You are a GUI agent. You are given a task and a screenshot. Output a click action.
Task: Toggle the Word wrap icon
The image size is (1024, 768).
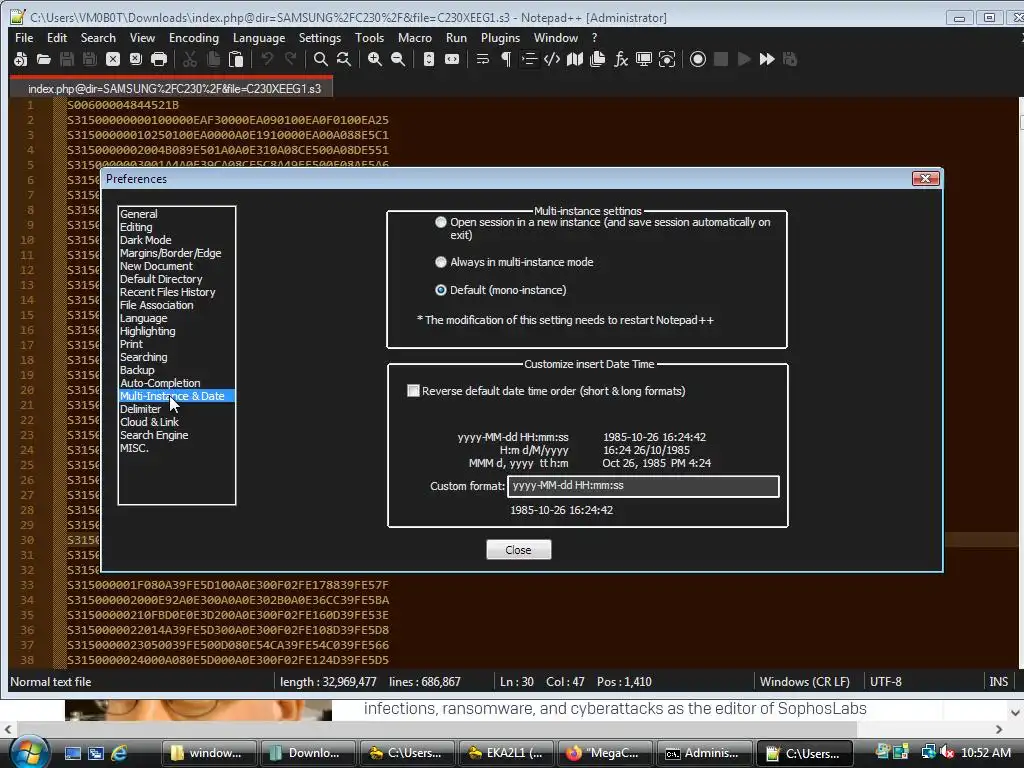pyautogui.click(x=483, y=59)
